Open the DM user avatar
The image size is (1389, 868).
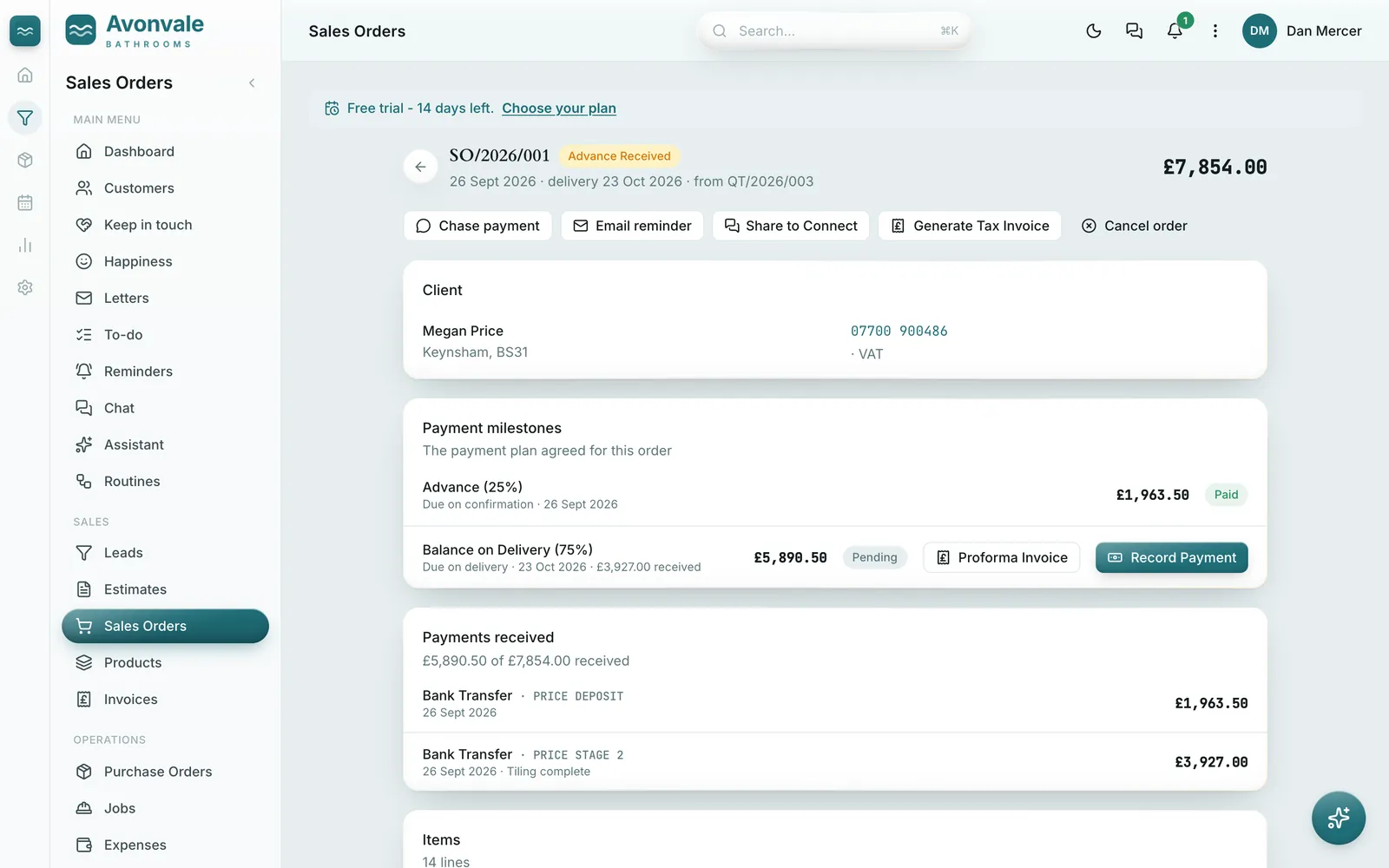click(1260, 31)
